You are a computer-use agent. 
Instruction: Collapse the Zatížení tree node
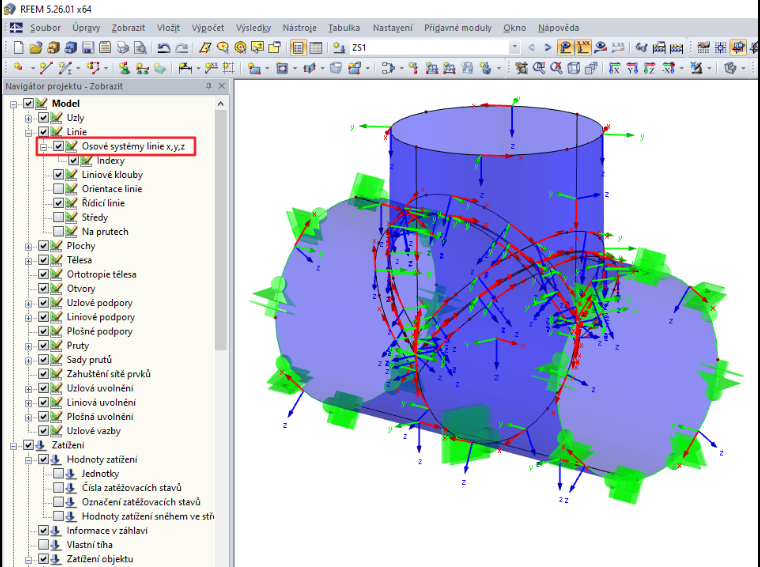pos(14,445)
